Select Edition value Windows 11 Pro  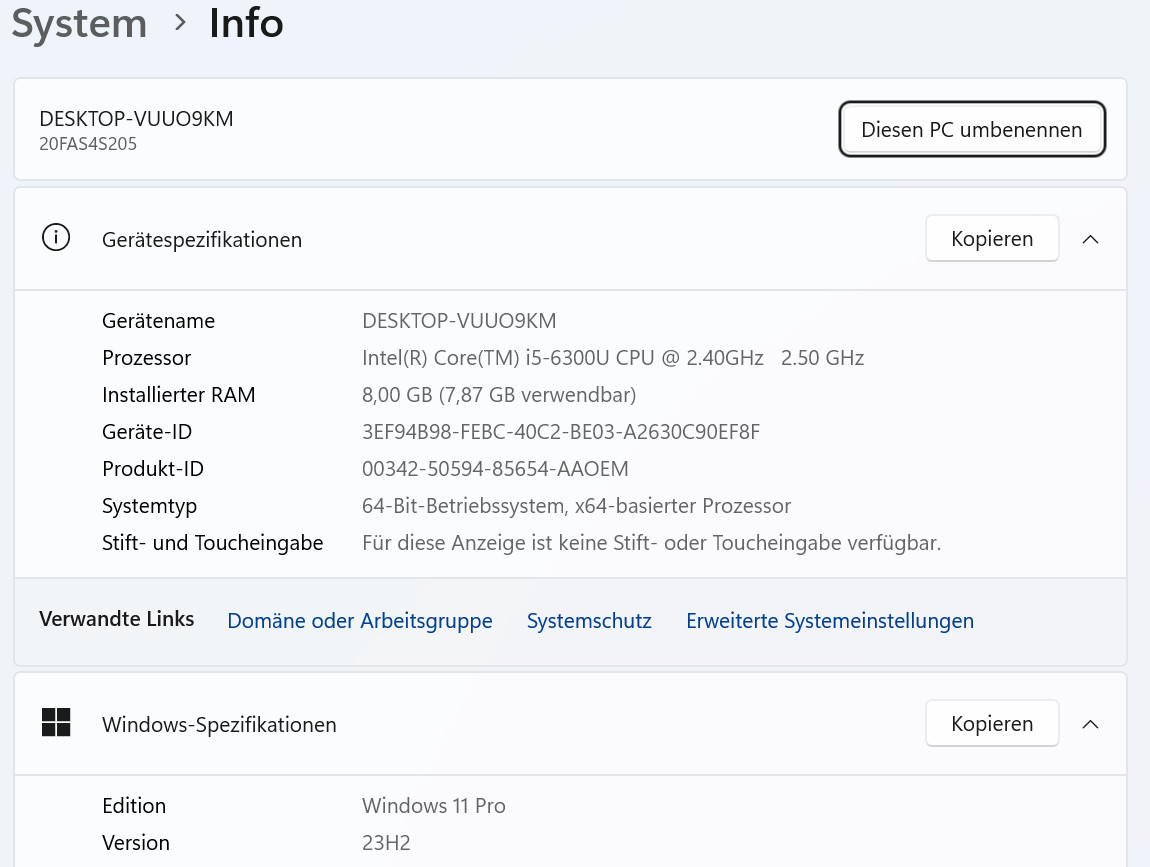(433, 805)
